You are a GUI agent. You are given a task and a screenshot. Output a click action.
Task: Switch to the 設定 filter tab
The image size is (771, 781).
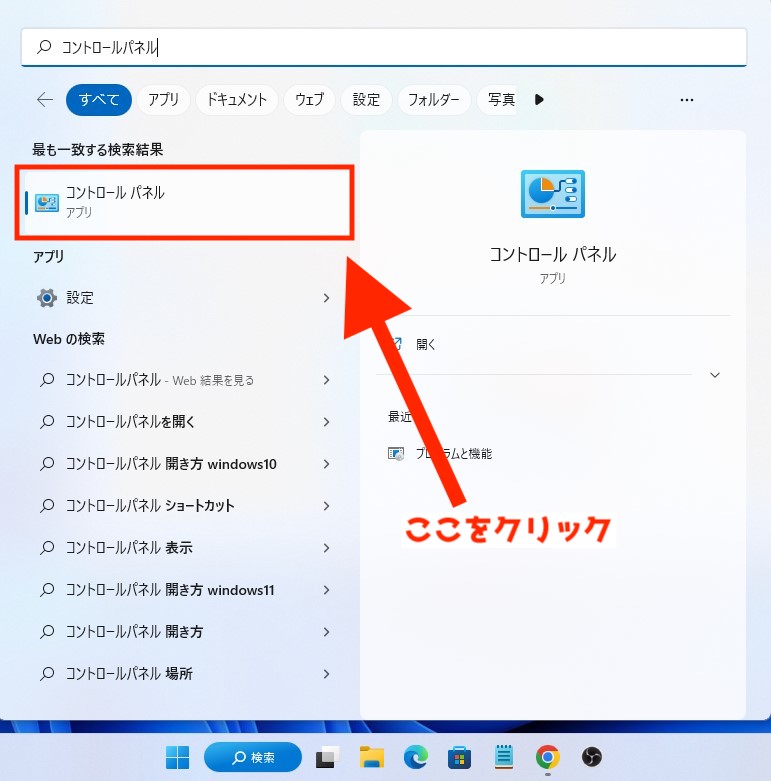(x=366, y=100)
